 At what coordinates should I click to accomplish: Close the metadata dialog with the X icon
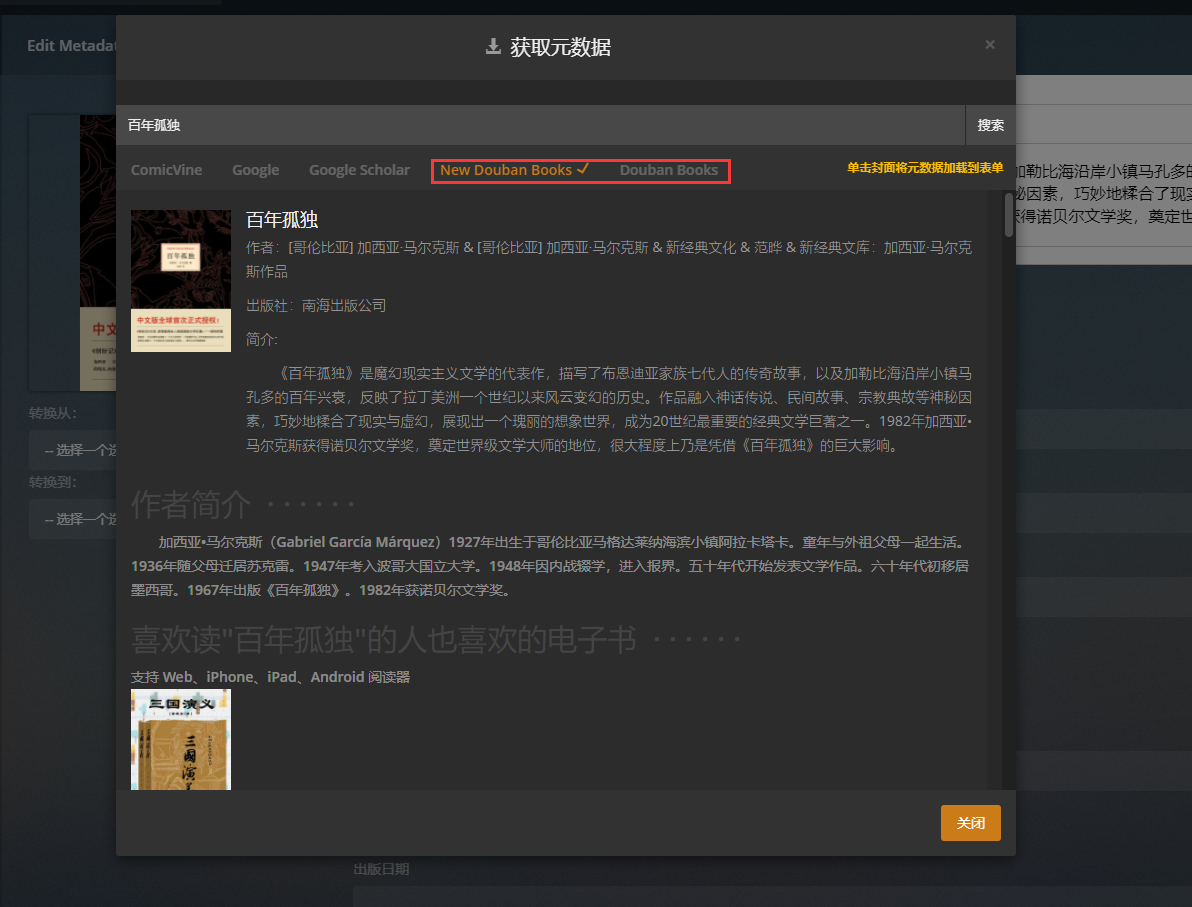click(989, 45)
